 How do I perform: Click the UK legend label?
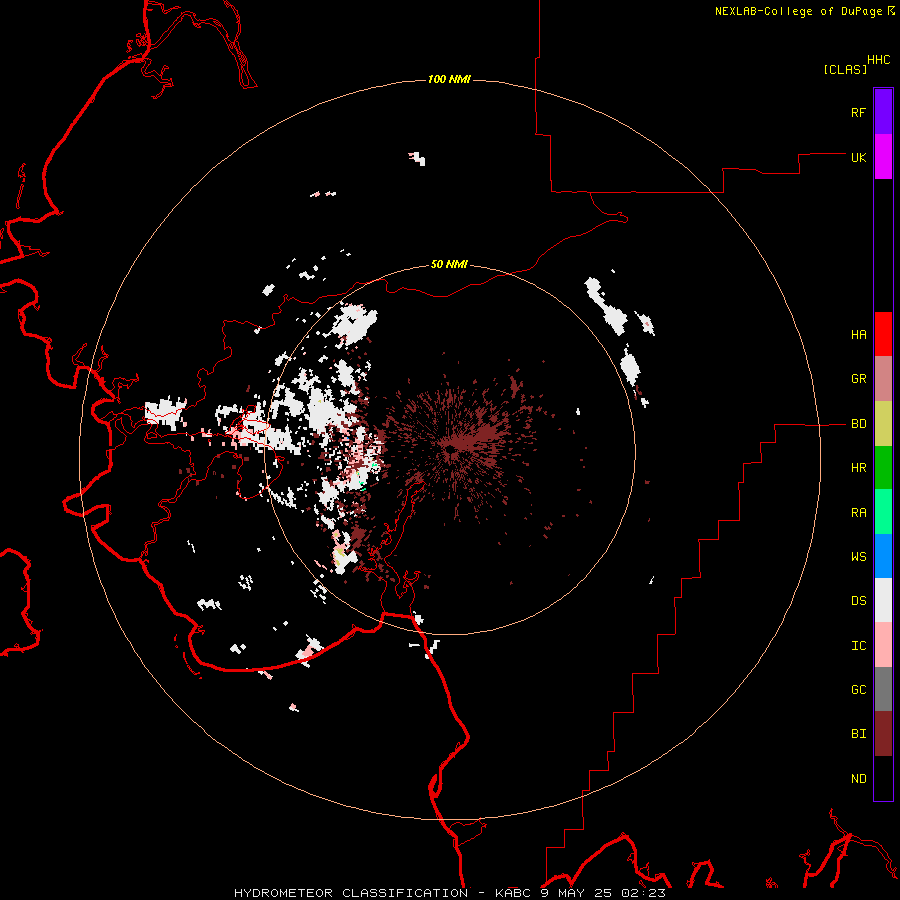click(858, 157)
